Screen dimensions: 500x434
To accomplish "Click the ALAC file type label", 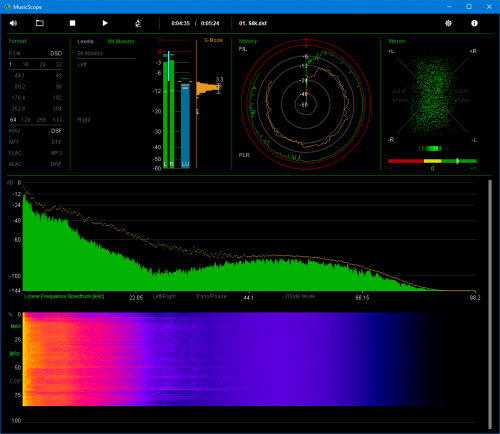I will [x=15, y=164].
